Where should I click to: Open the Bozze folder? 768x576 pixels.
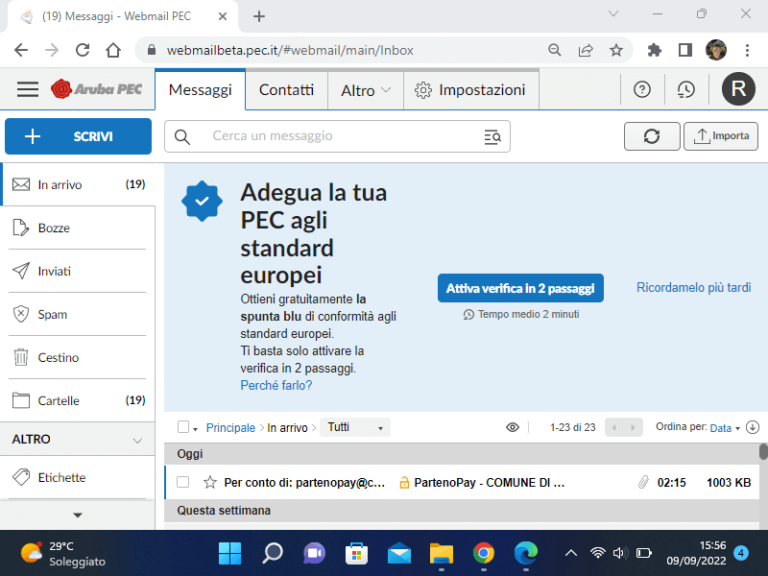pyautogui.click(x=77, y=228)
